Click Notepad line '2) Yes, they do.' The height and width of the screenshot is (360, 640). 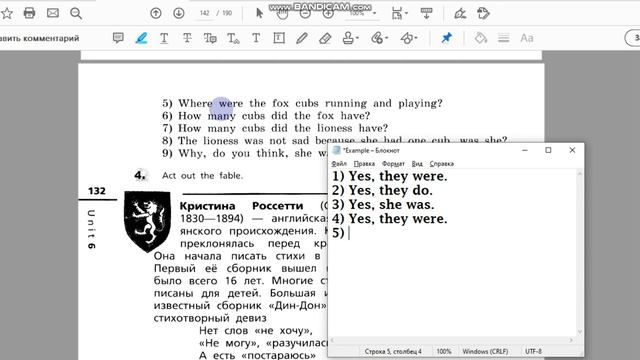382,191
